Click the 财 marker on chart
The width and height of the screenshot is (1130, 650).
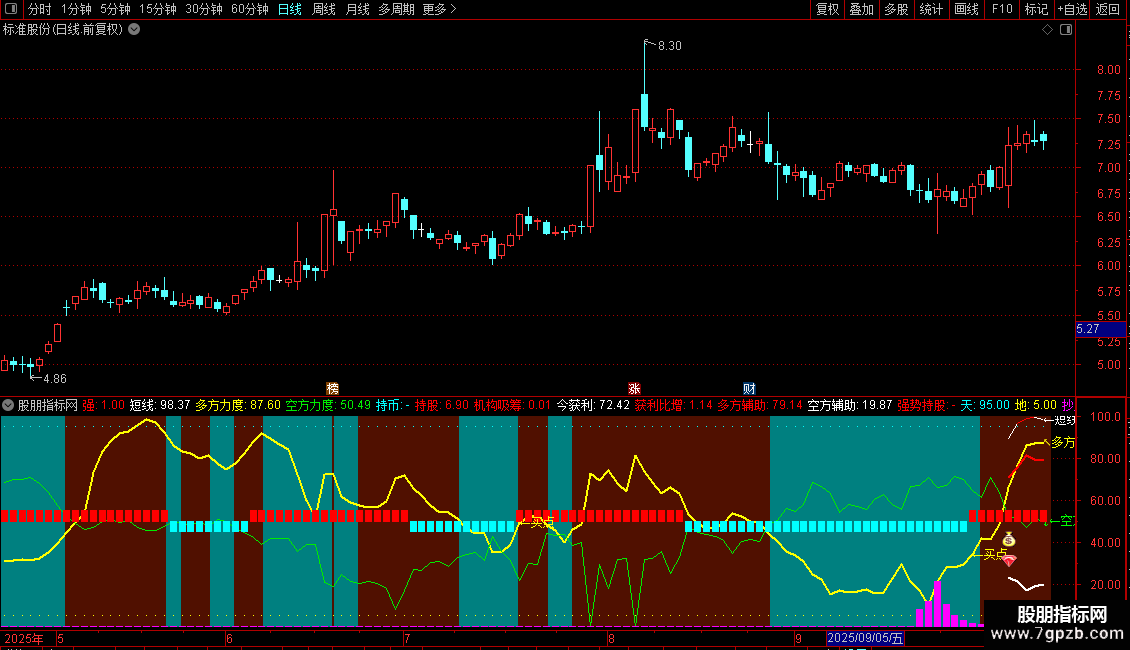pyautogui.click(x=749, y=388)
